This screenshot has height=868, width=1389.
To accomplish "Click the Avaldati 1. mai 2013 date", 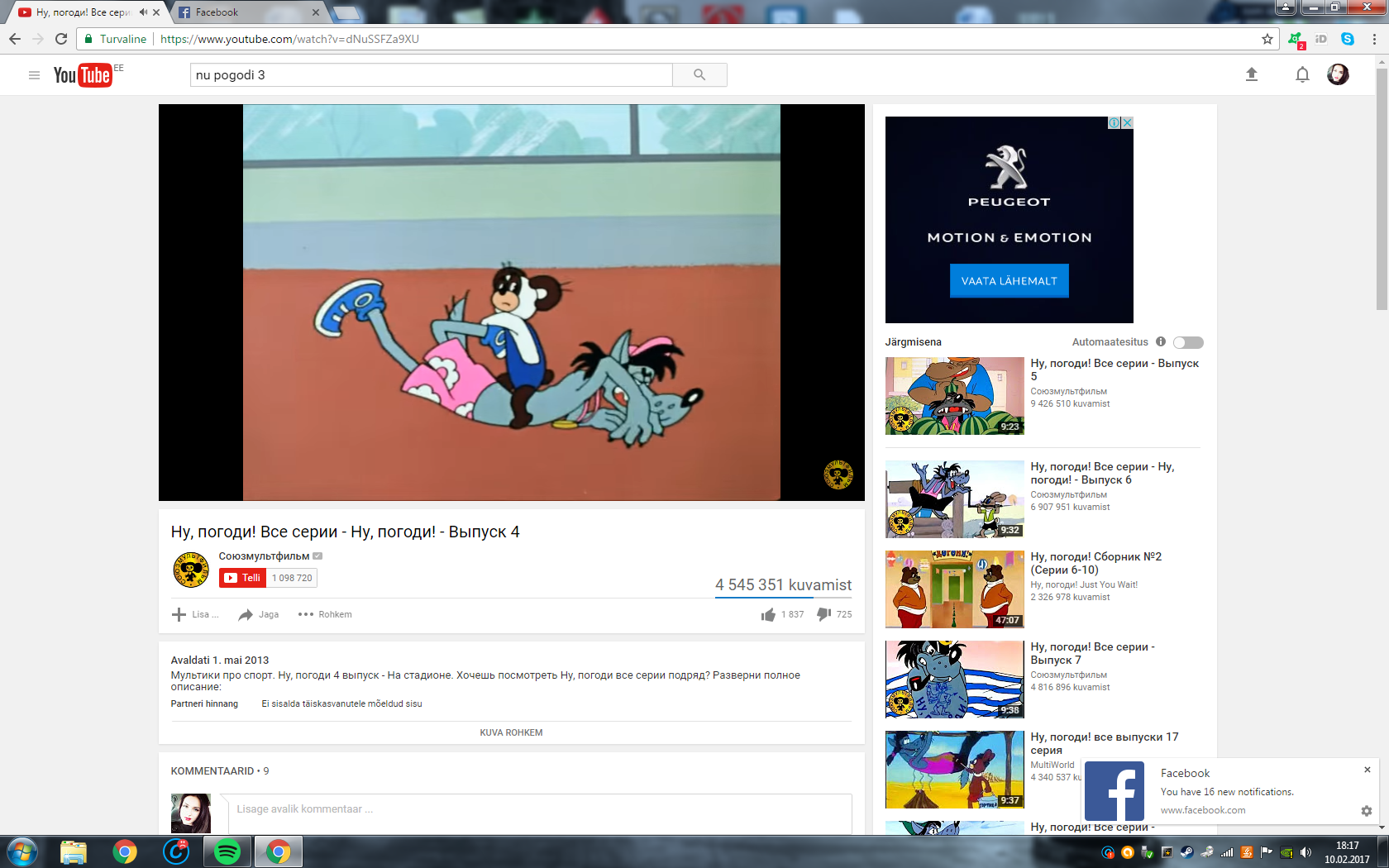I will [x=220, y=660].
